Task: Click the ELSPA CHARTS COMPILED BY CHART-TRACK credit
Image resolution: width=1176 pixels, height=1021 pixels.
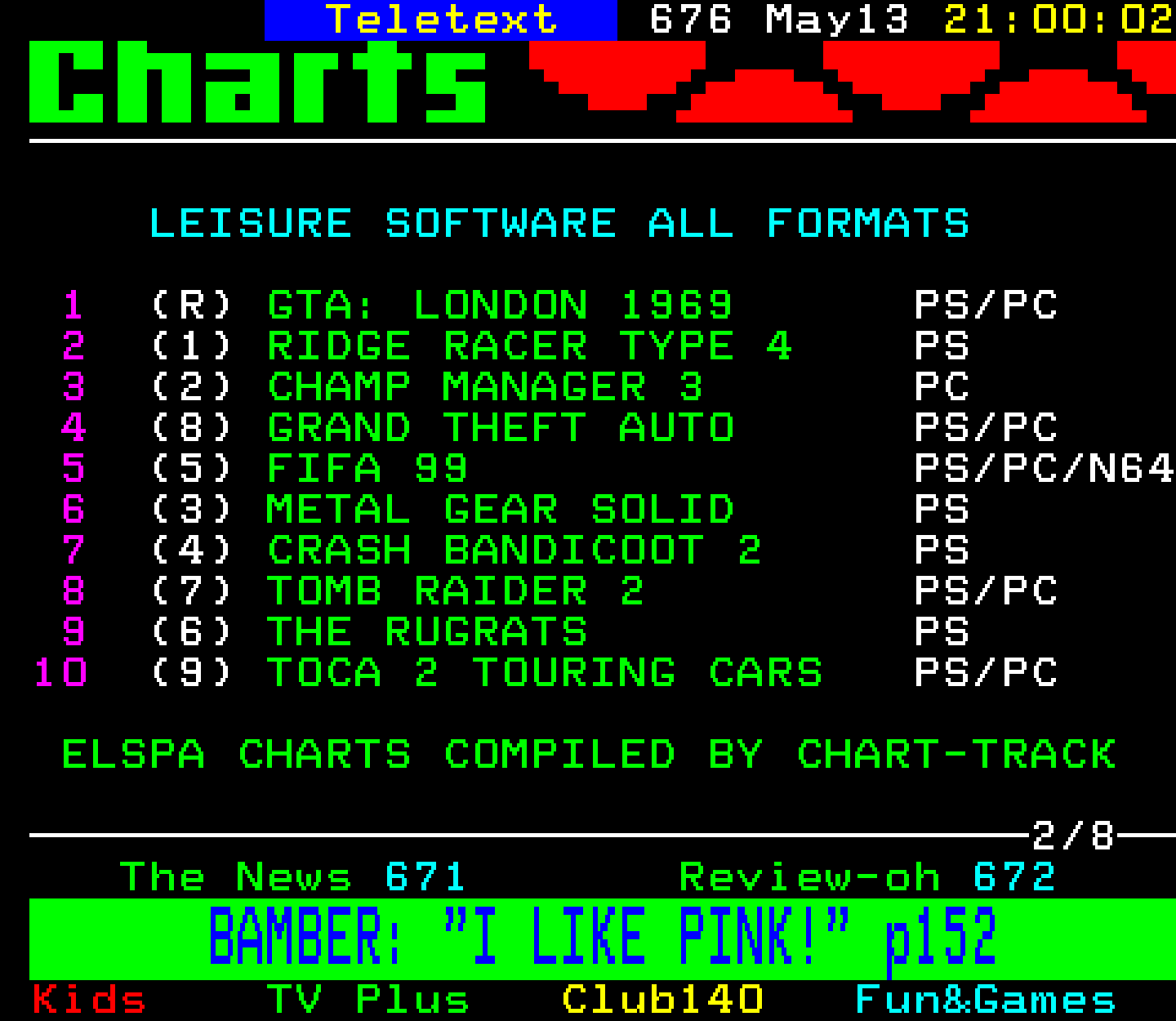Action: [x=588, y=754]
